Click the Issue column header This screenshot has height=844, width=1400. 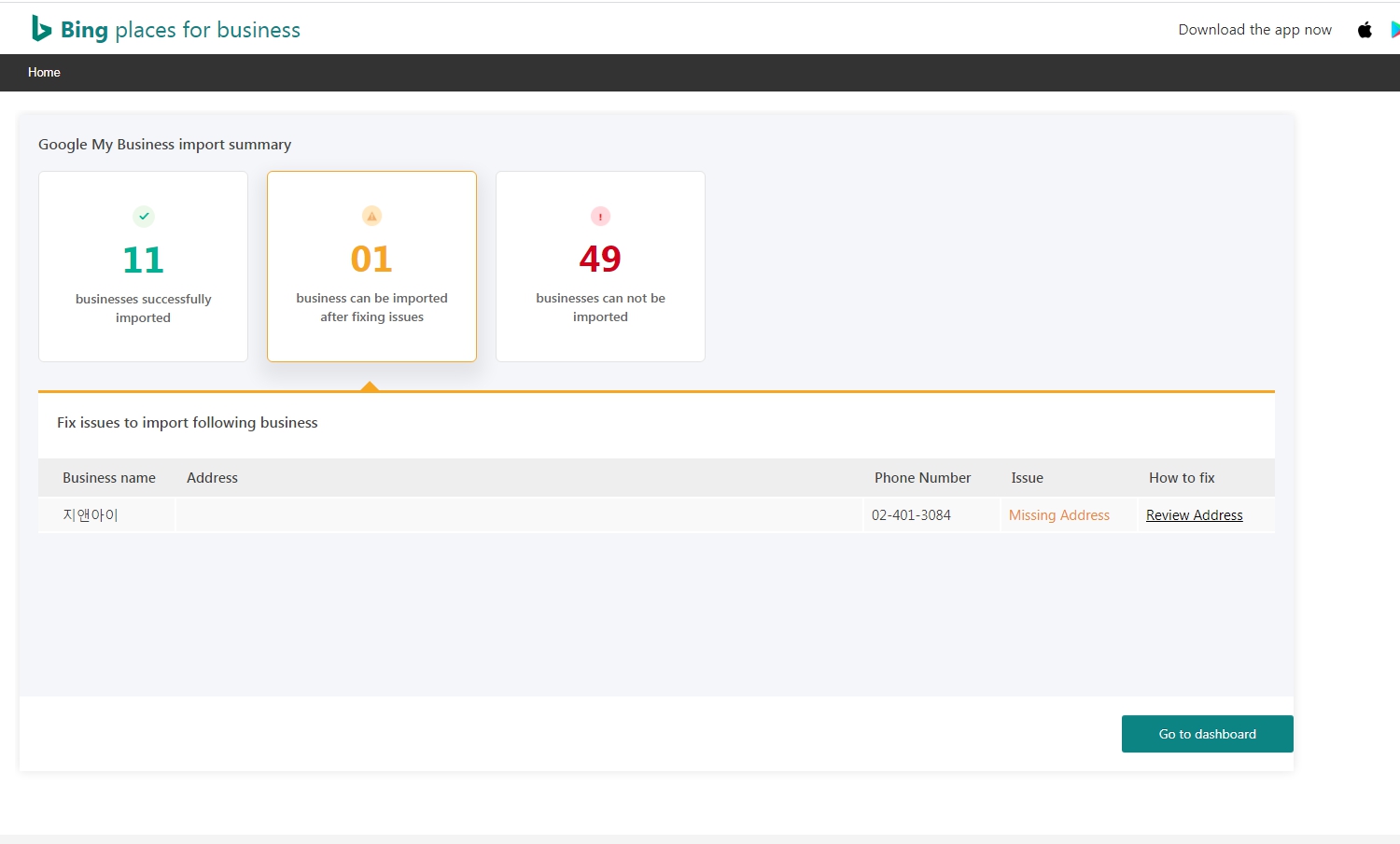coord(1027,478)
